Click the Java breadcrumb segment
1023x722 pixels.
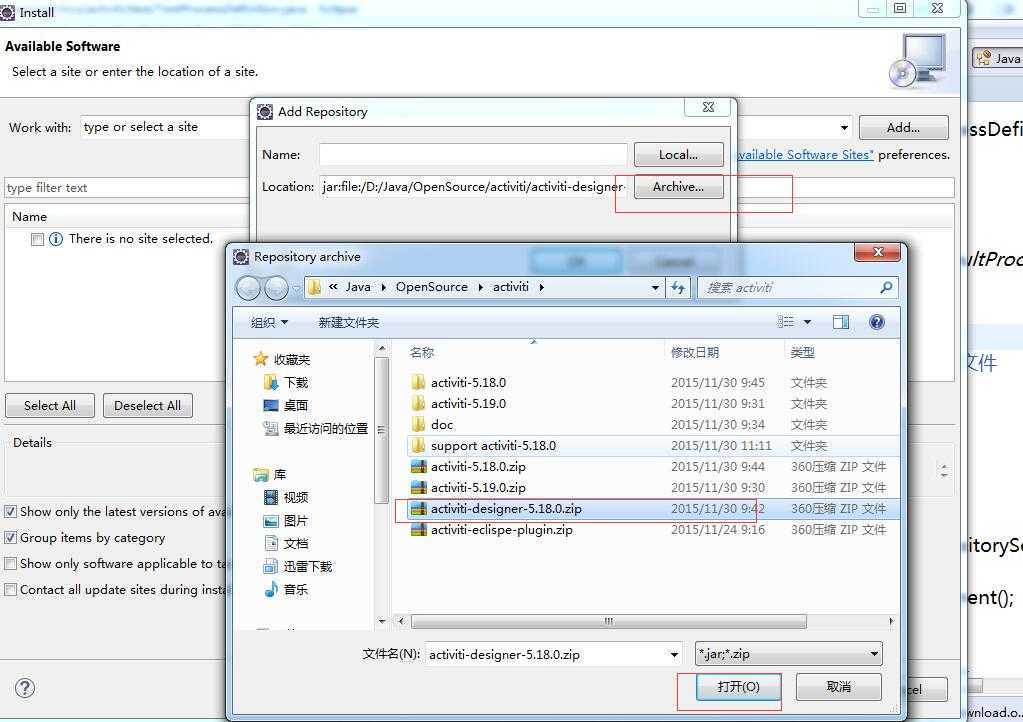click(x=358, y=287)
